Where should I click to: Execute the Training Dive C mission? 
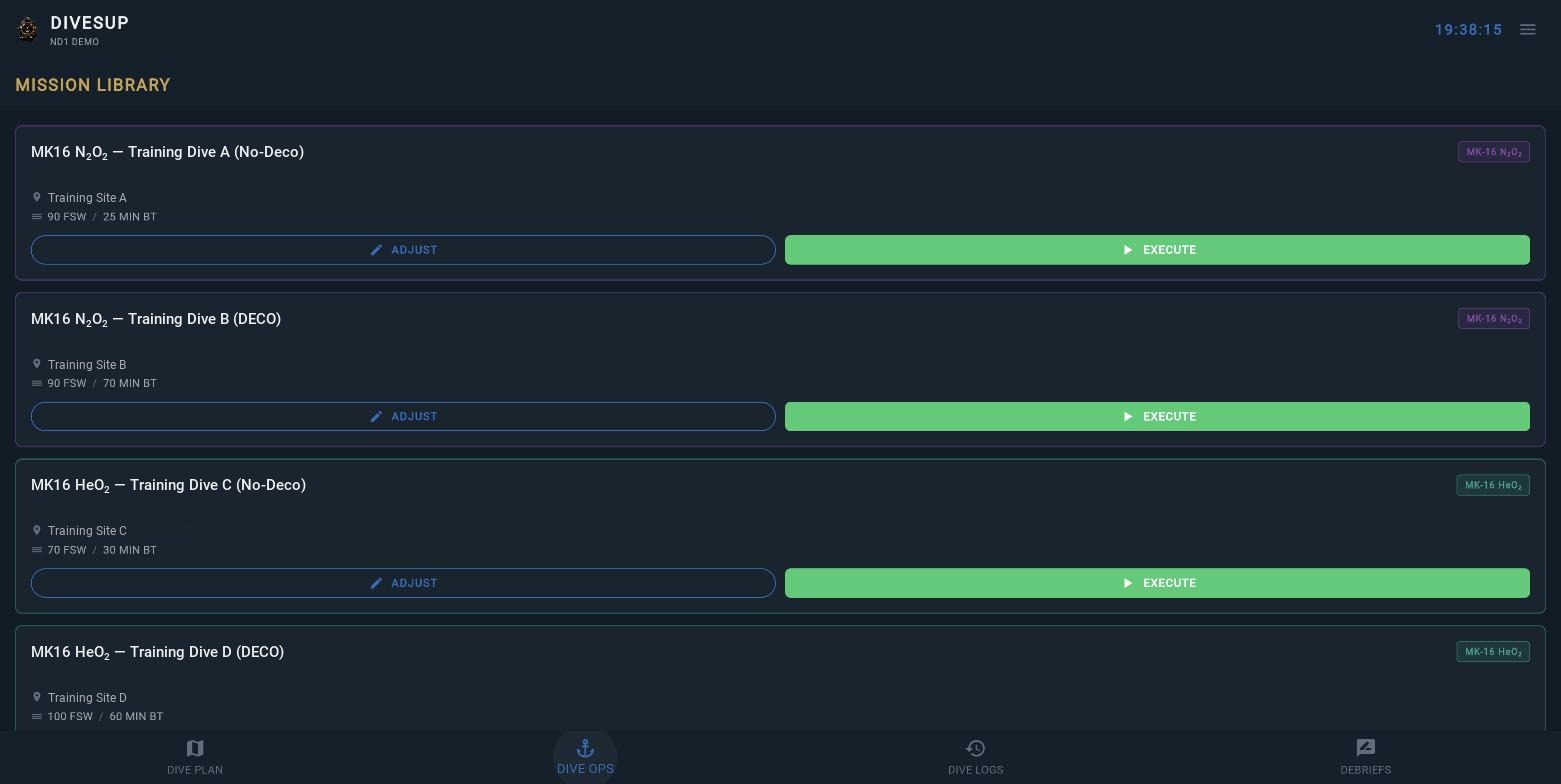click(x=1157, y=583)
